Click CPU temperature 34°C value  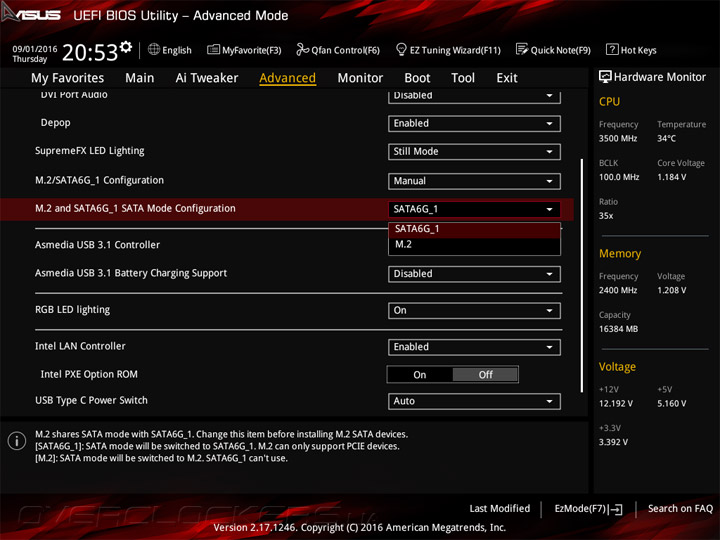point(666,139)
